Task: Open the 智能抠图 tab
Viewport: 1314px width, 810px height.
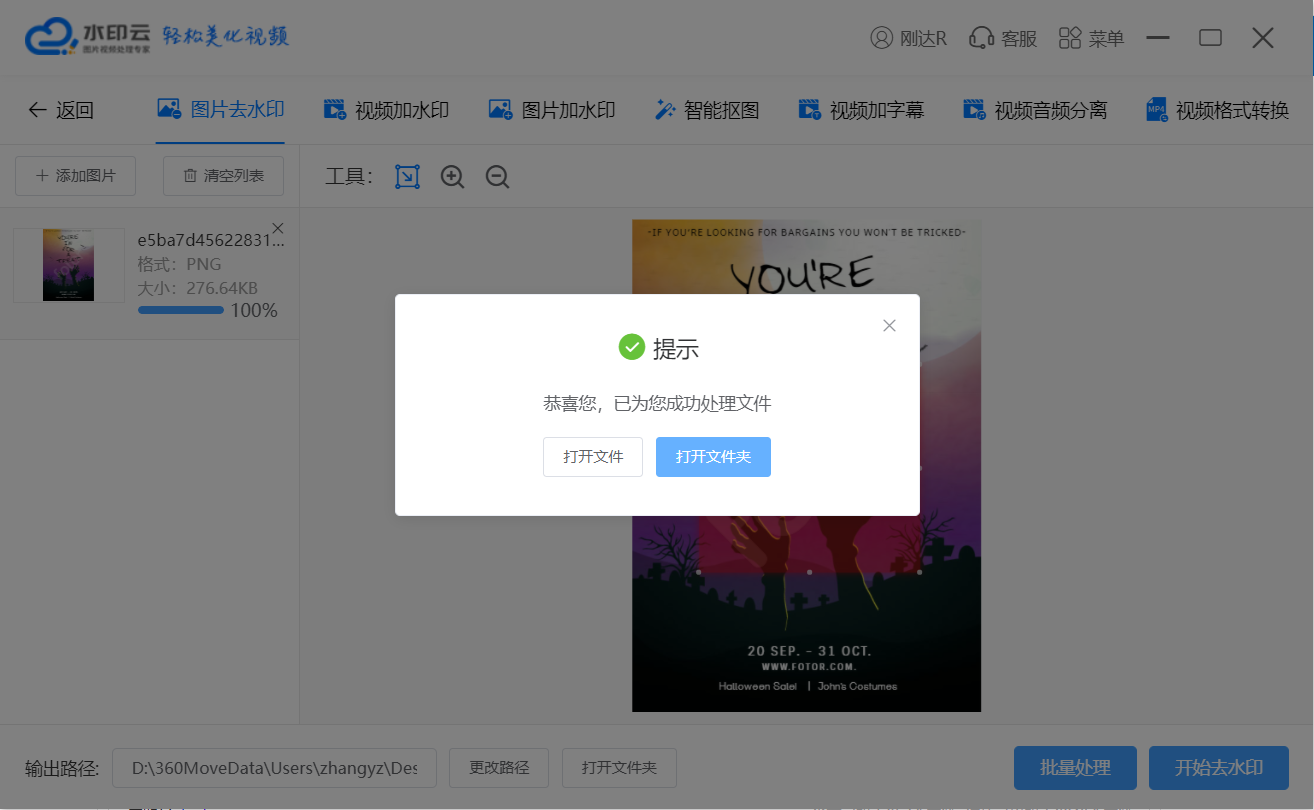Action: pyautogui.click(x=707, y=110)
